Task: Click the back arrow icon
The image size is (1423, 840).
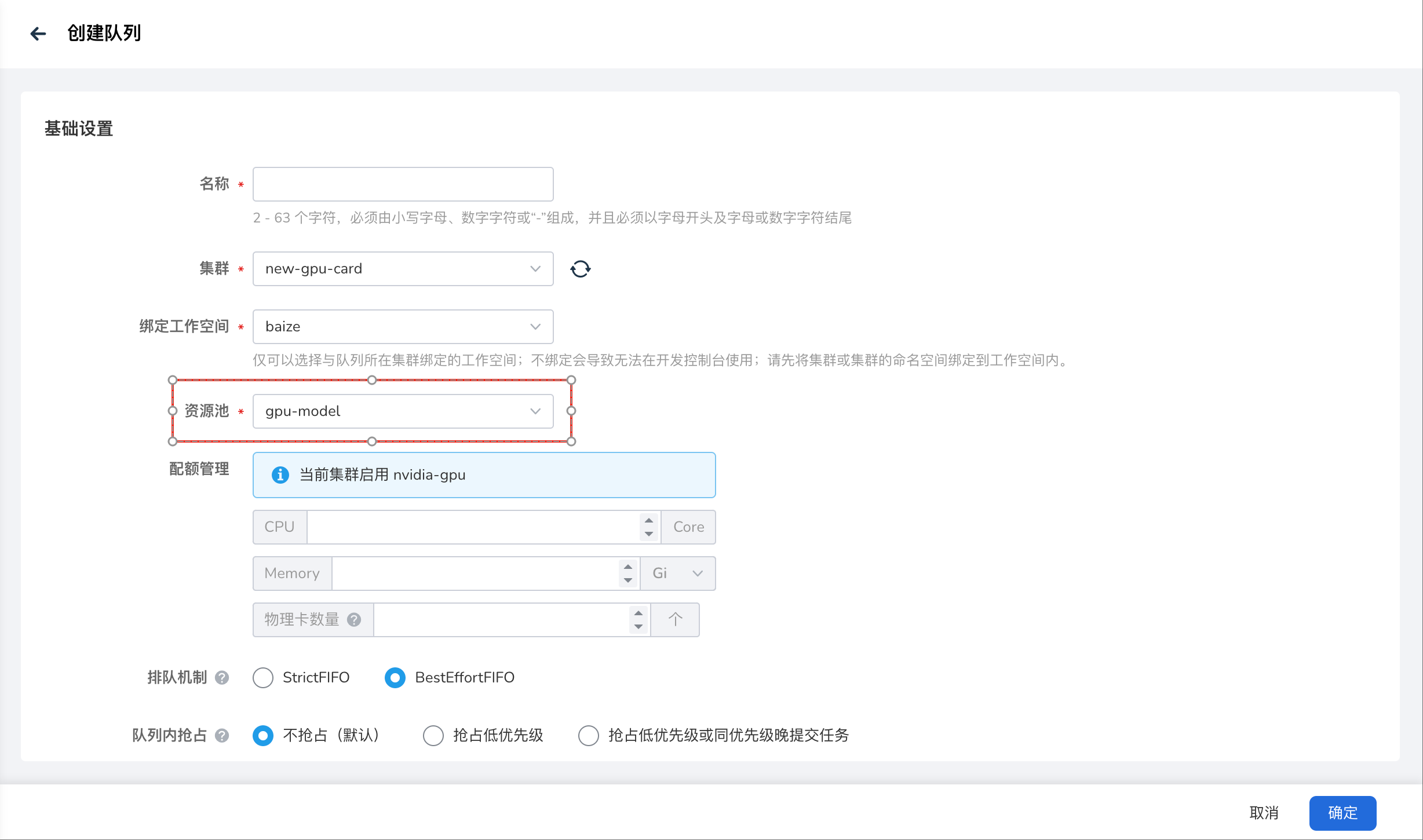Action: tap(38, 34)
